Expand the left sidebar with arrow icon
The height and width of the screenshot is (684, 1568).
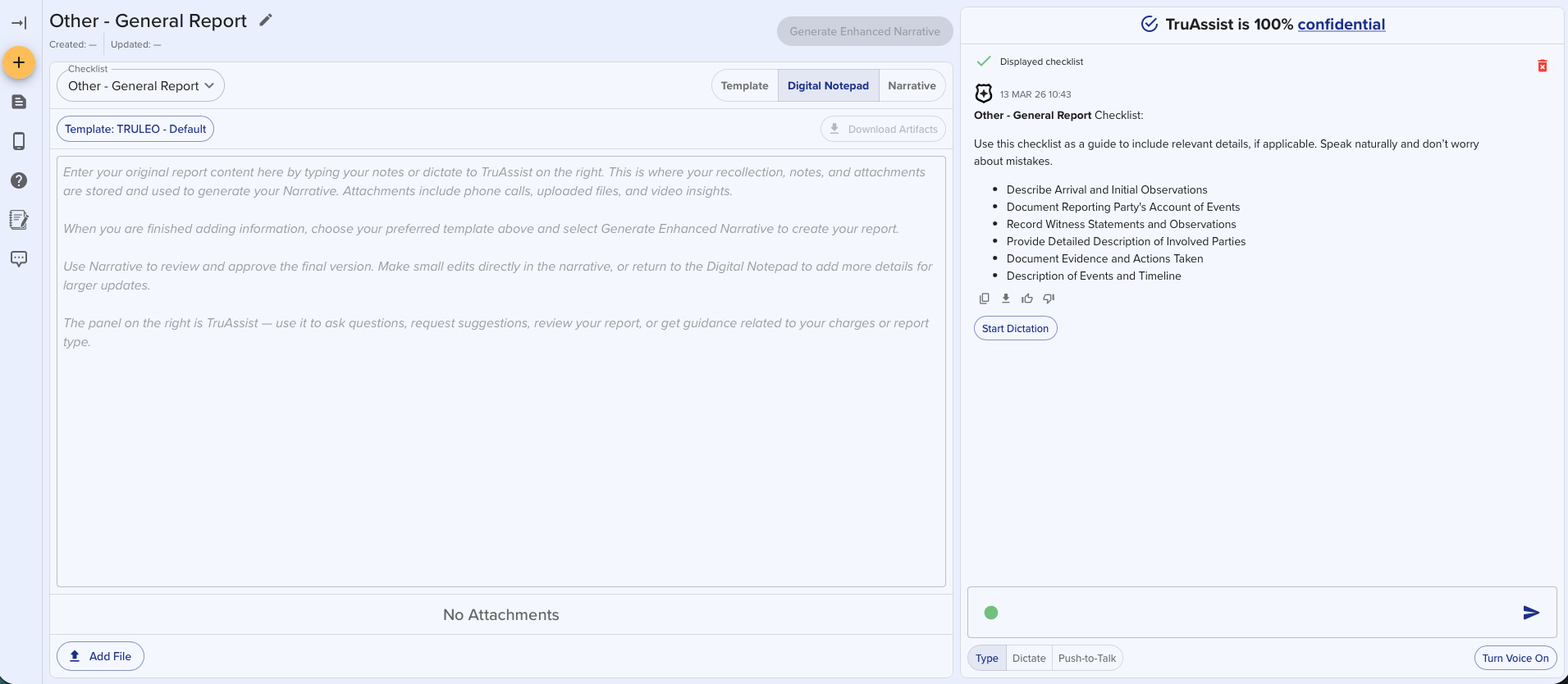click(19, 23)
